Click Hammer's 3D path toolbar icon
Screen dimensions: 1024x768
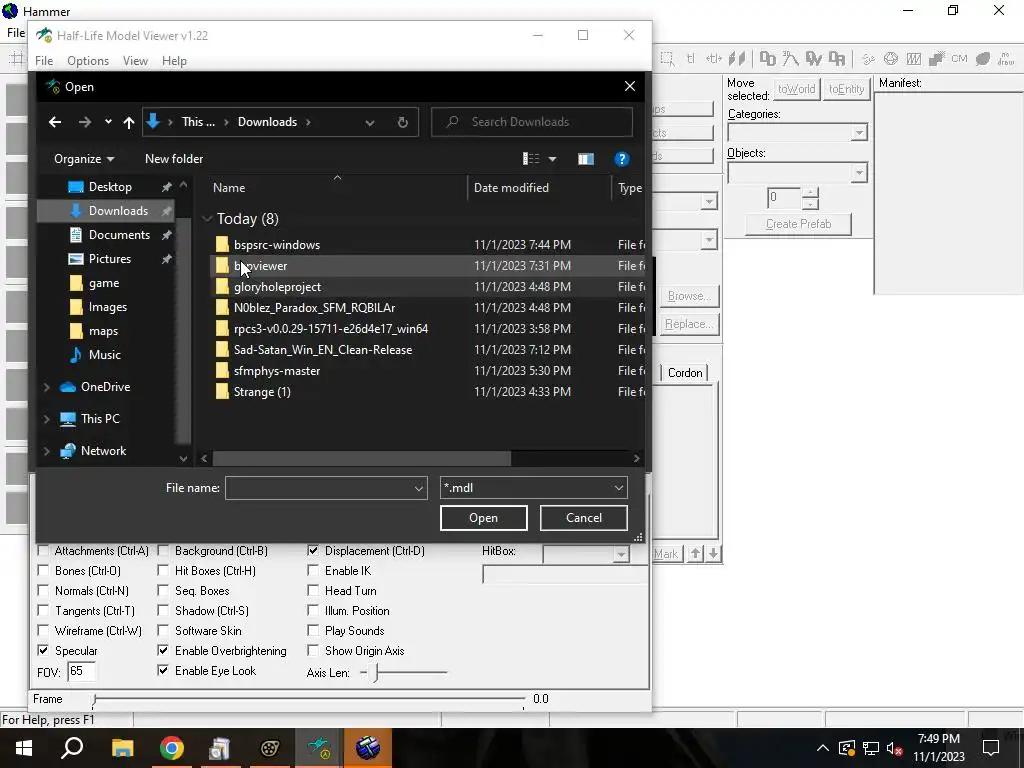pos(791,59)
